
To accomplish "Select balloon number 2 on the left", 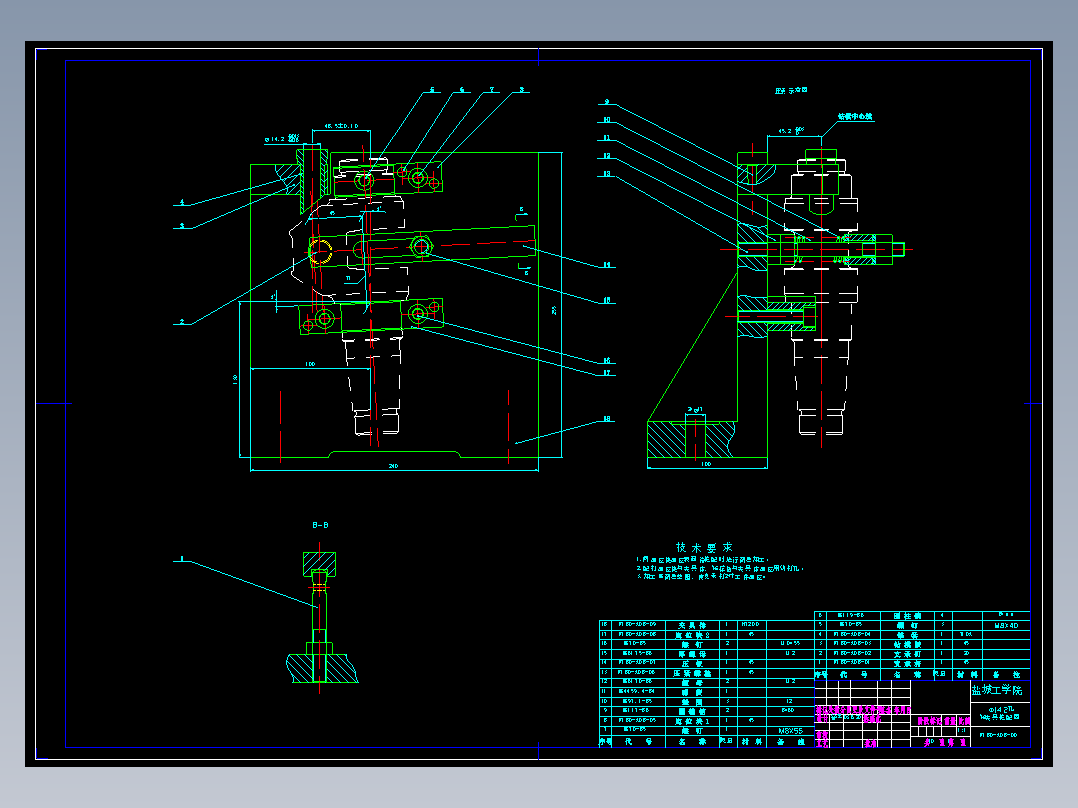I will (182, 321).
